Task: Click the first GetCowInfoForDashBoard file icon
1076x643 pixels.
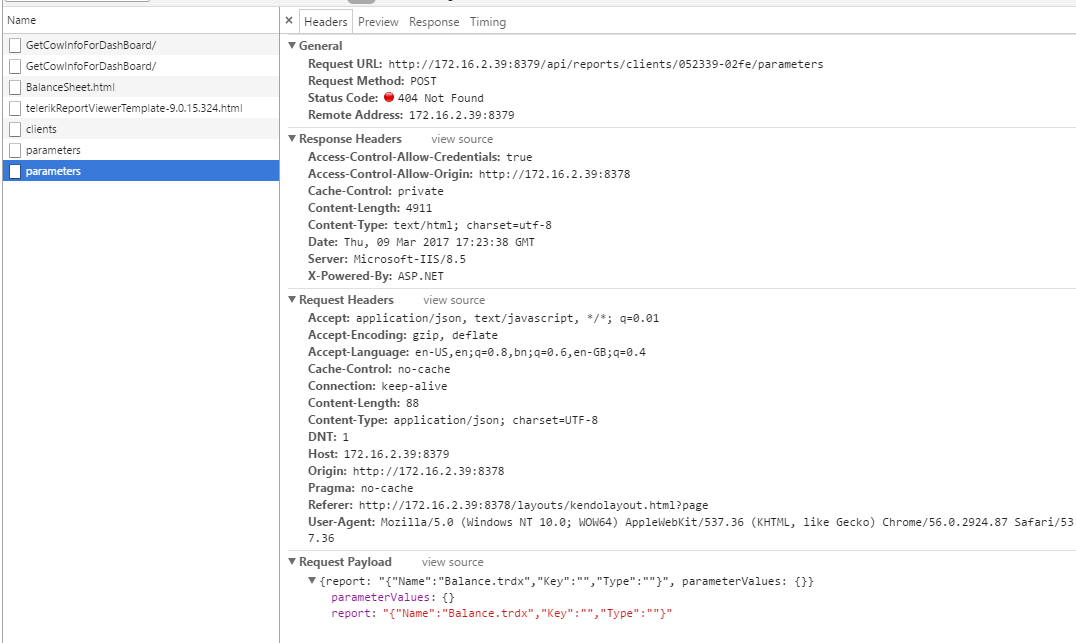Action: pos(14,45)
